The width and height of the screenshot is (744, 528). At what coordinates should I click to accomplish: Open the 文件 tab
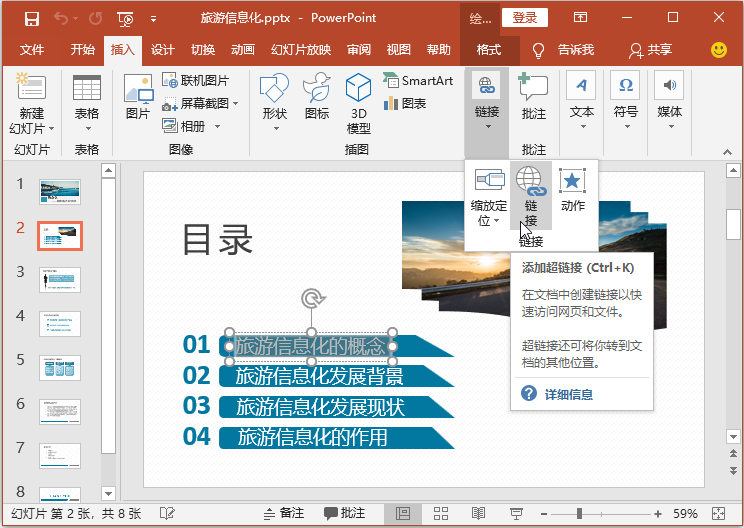point(32,50)
